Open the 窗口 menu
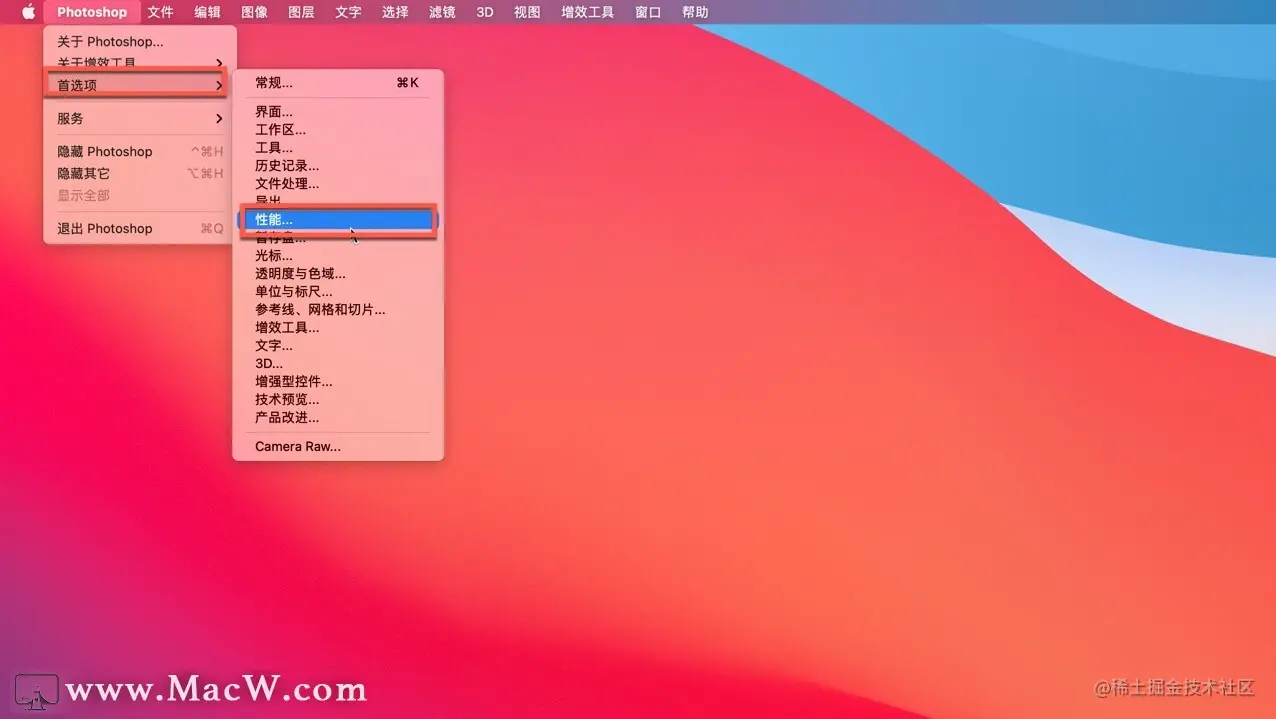Screen dimensions: 1276x719 648,12
